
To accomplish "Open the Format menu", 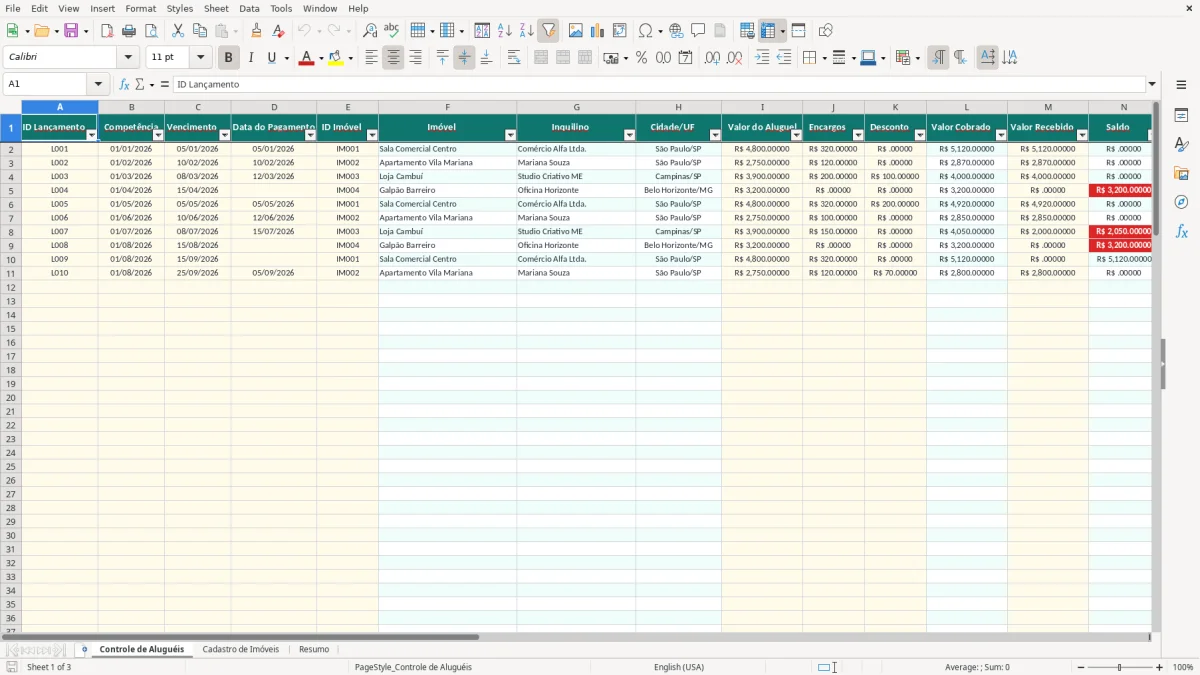I will [141, 8].
